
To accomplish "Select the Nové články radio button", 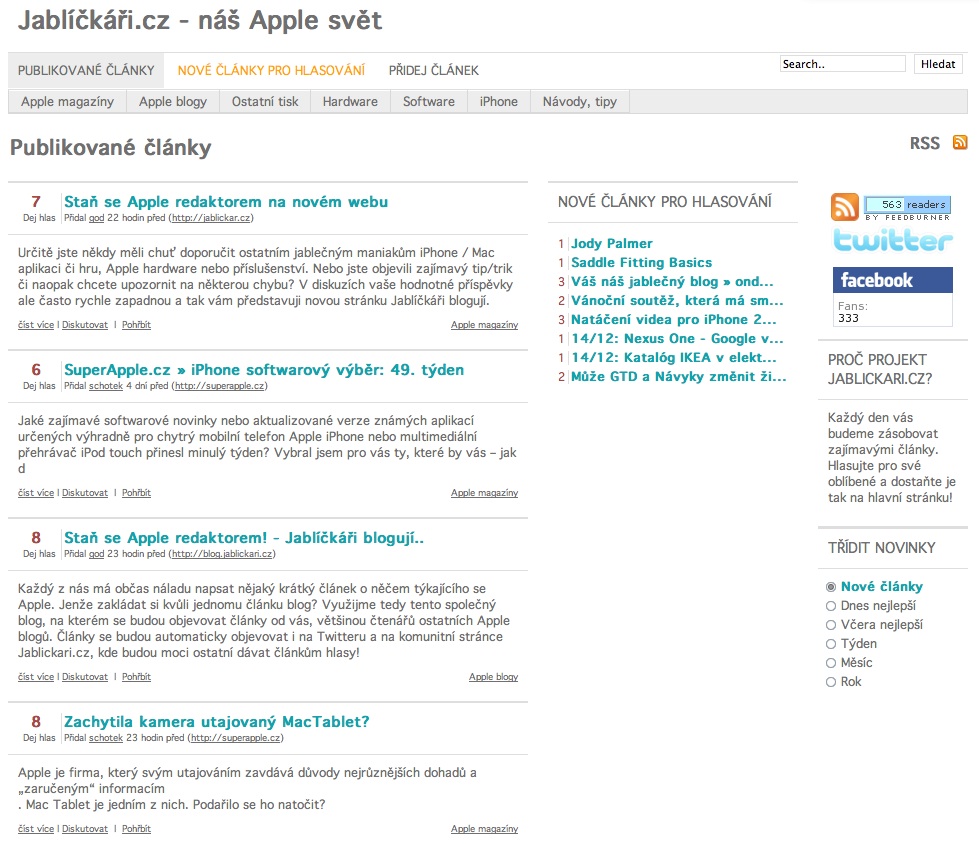I will 831,587.
